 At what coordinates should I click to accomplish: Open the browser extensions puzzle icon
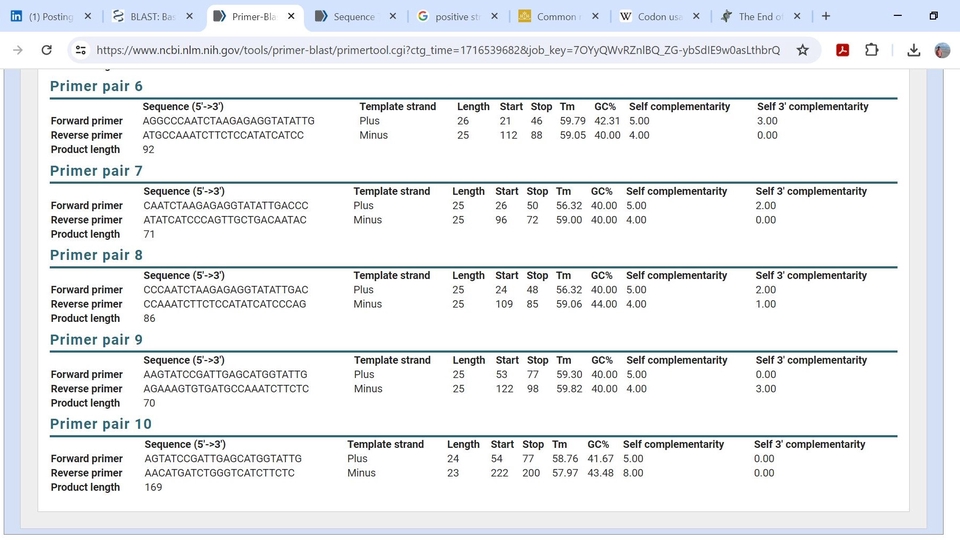871,50
